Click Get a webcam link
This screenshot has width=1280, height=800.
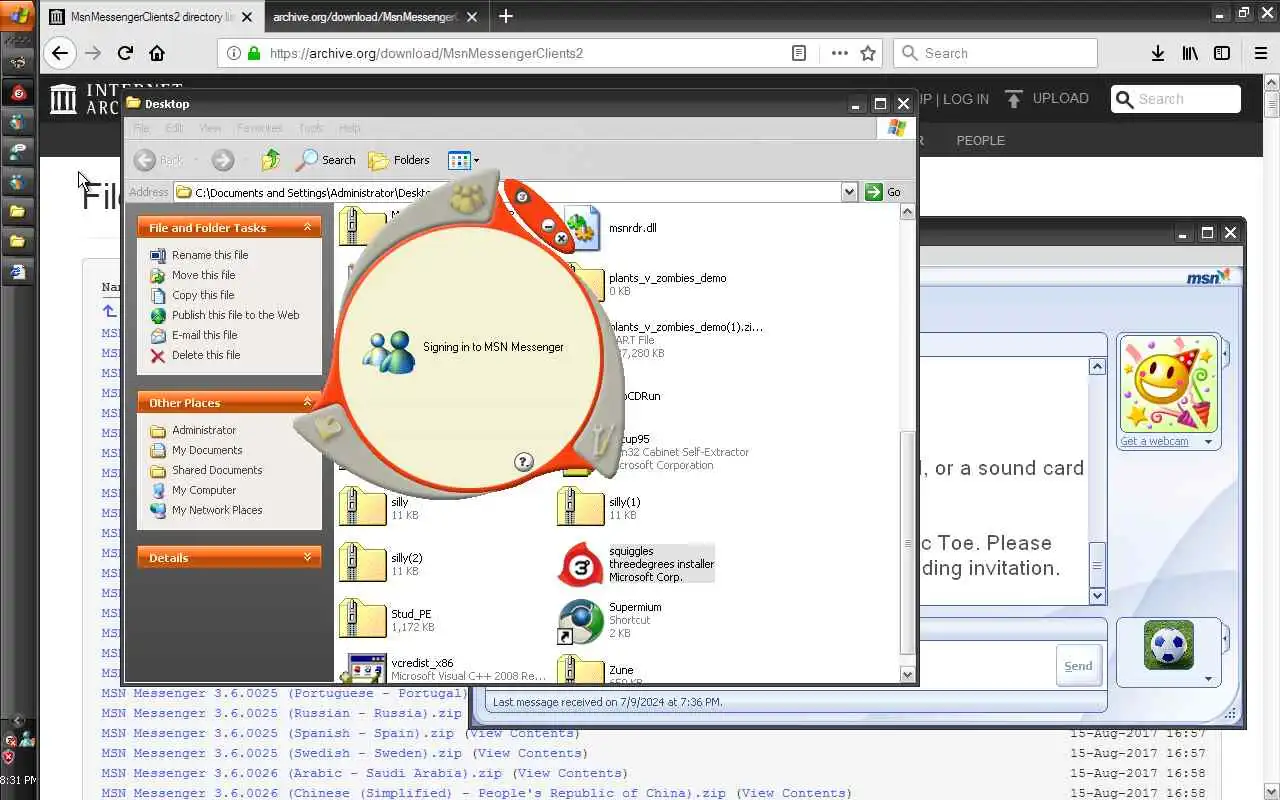coord(1154,441)
